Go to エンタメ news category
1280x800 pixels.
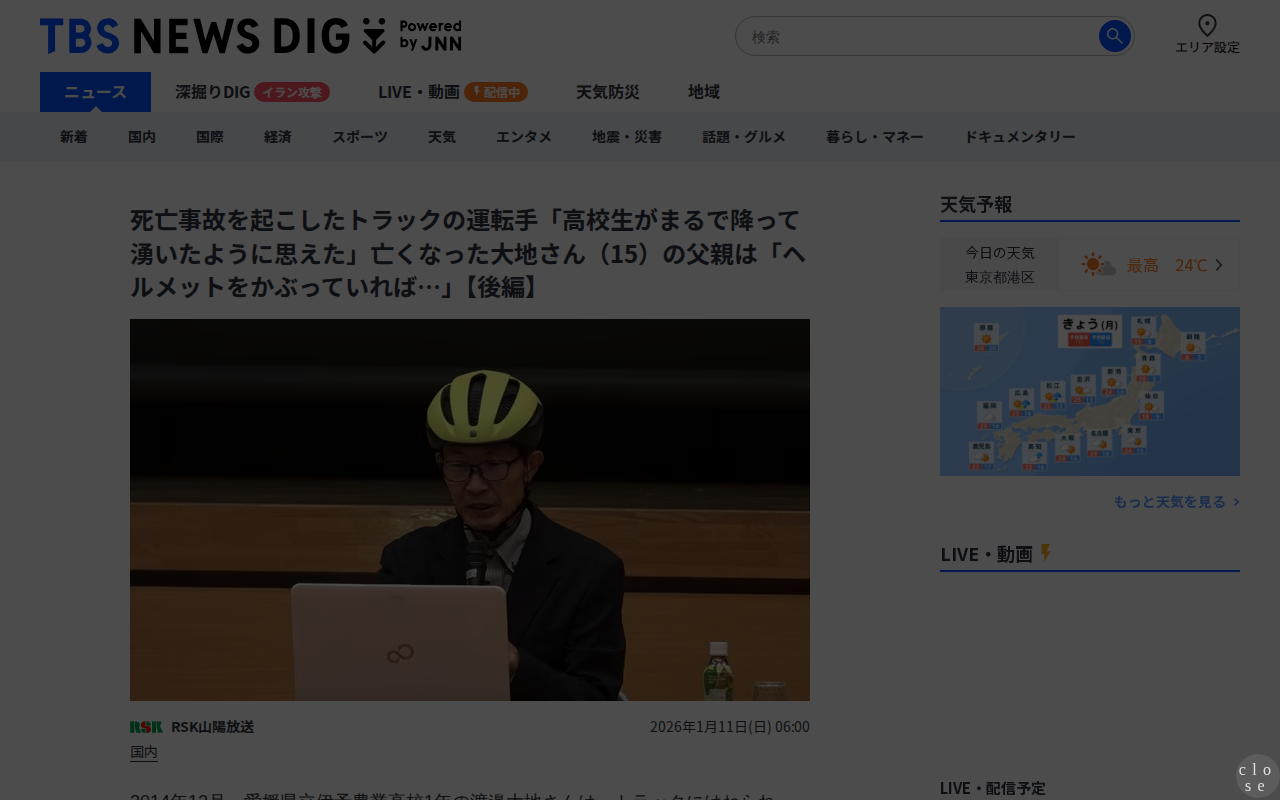coord(524,137)
